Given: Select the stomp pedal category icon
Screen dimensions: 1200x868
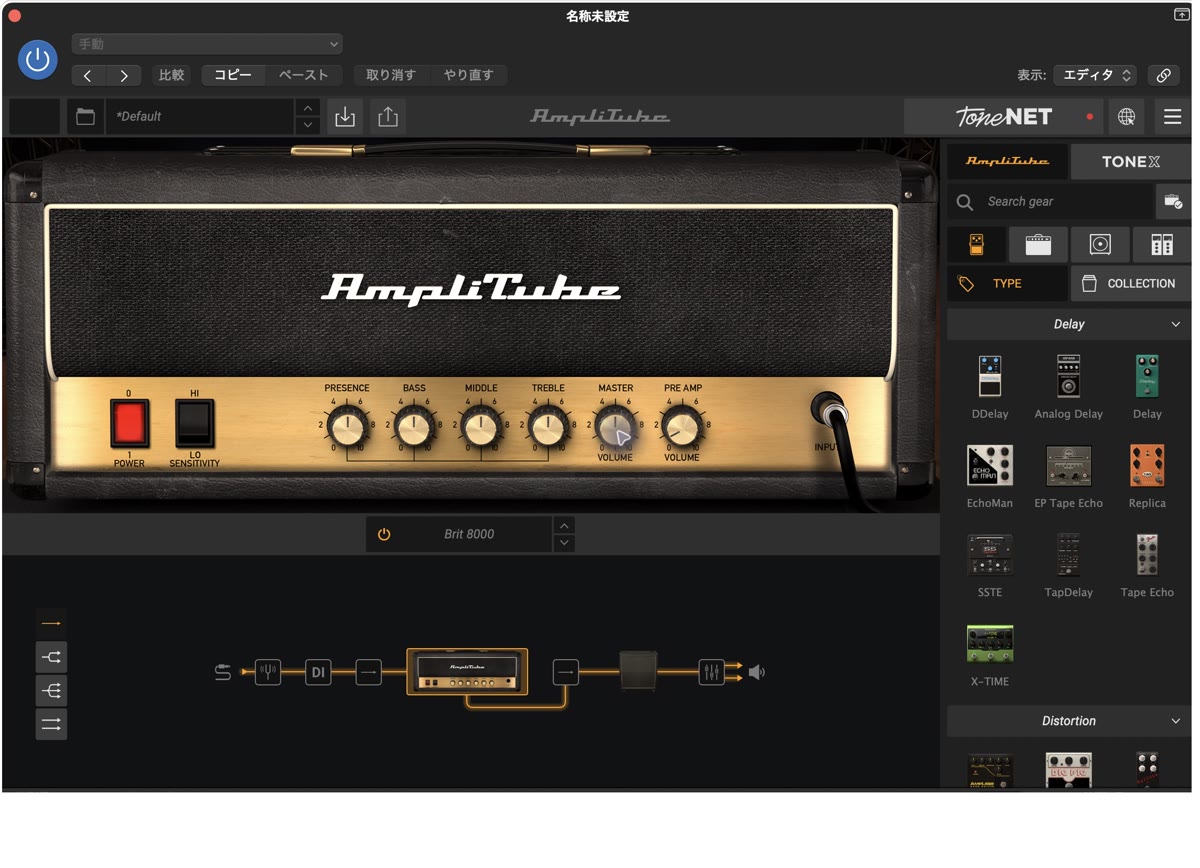Looking at the screenshot, I should 977,245.
